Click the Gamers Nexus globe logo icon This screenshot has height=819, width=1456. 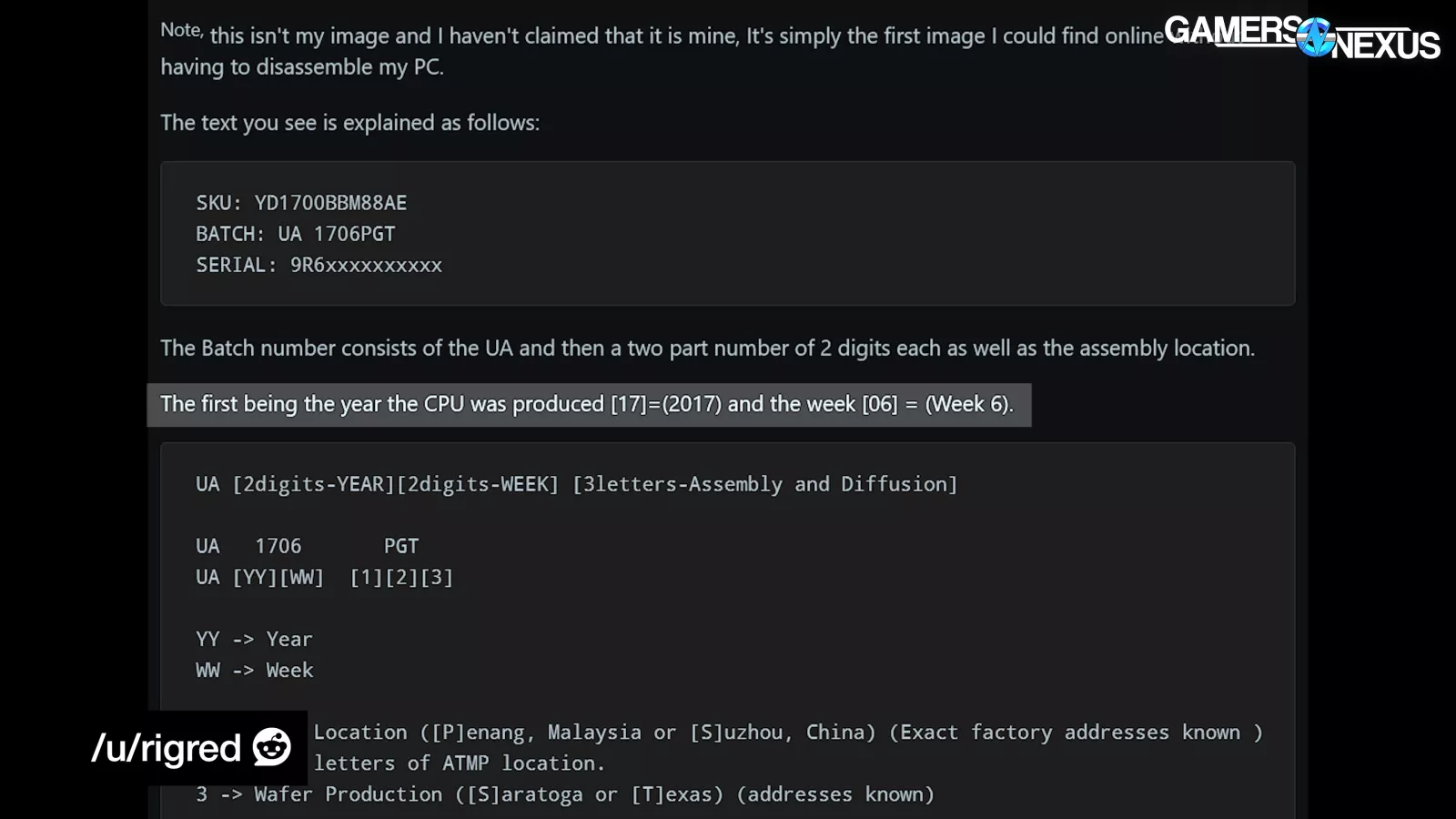(1316, 38)
